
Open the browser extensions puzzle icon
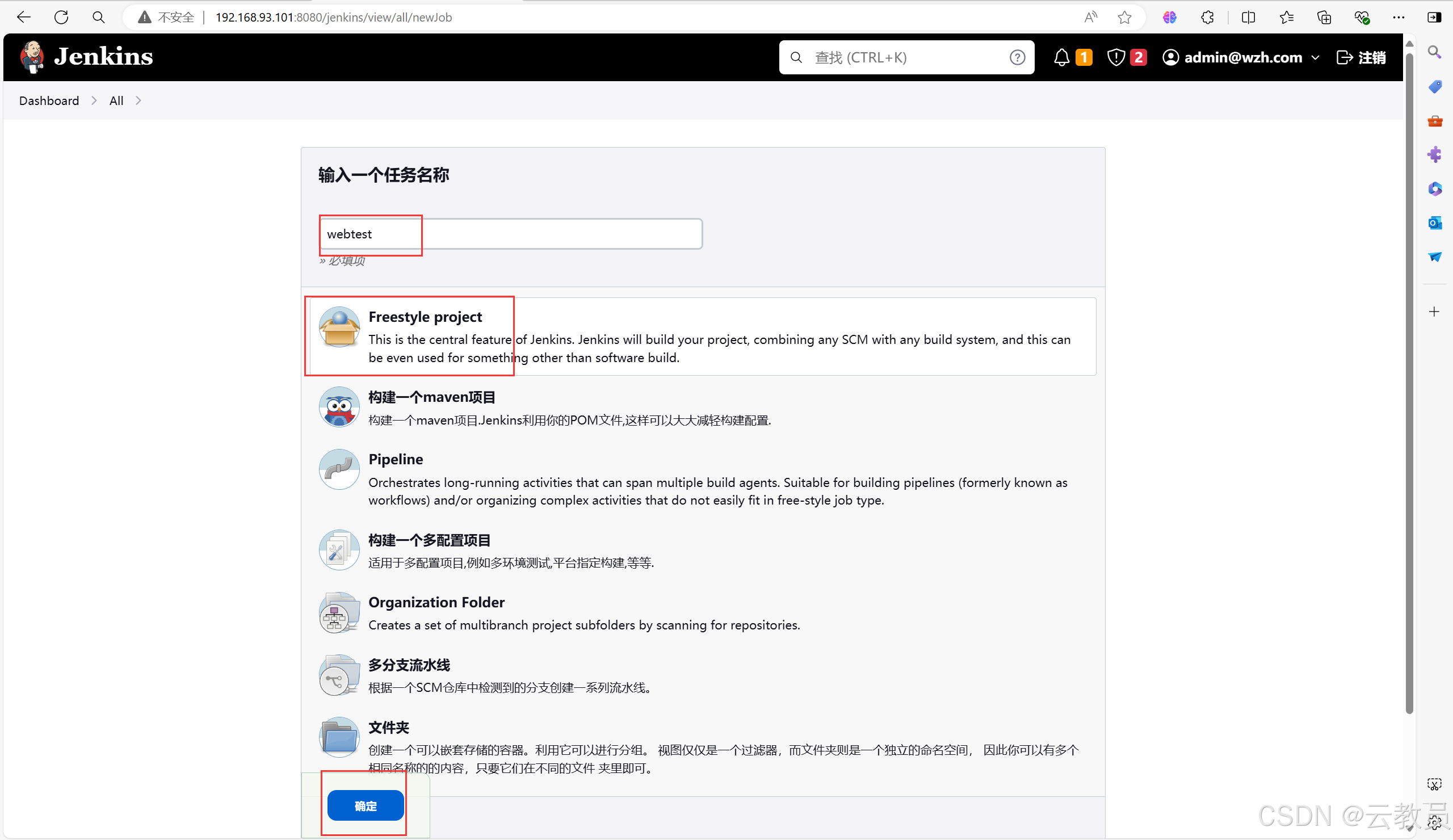click(x=1207, y=17)
